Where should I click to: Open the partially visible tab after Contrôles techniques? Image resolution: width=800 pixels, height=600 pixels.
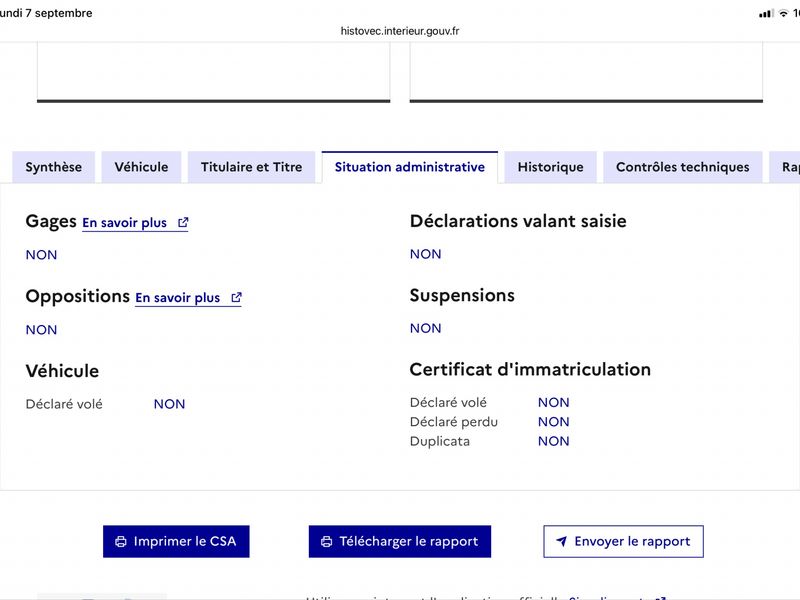(x=785, y=167)
